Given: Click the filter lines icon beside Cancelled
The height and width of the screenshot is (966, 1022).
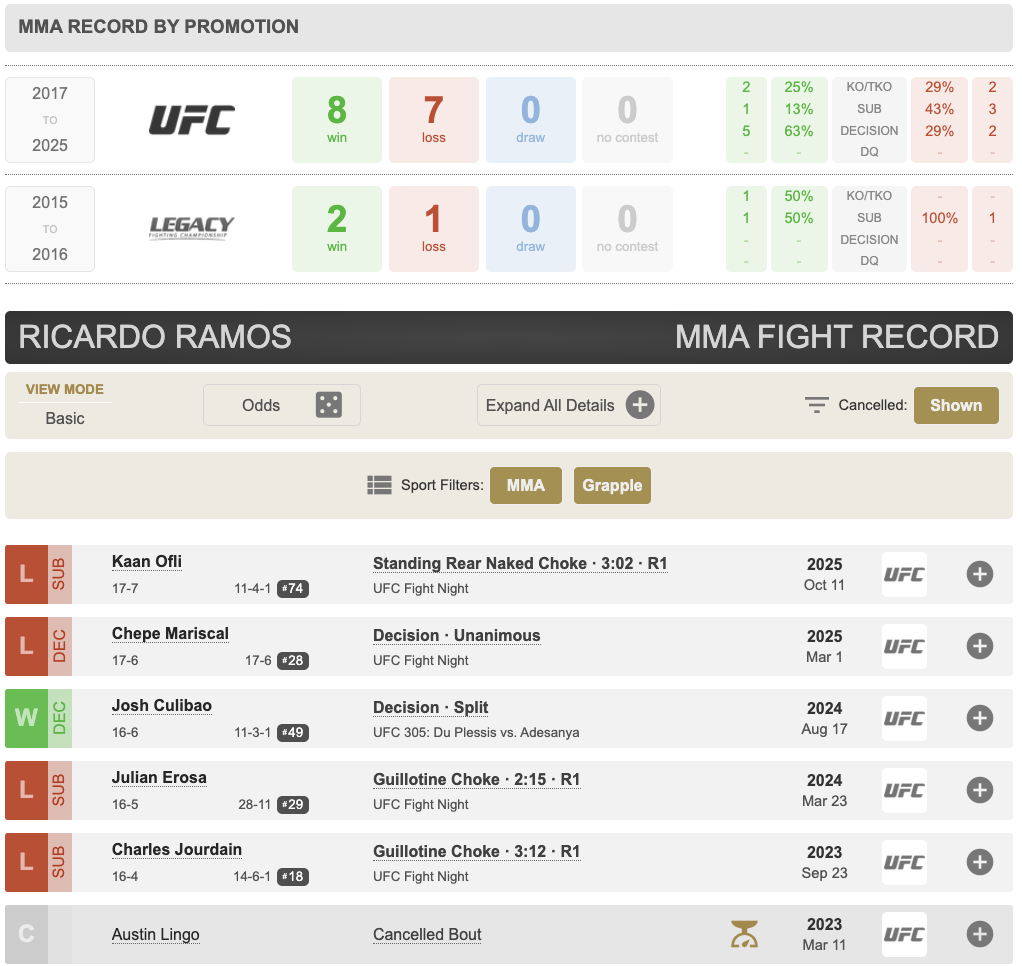Looking at the screenshot, I should [817, 405].
